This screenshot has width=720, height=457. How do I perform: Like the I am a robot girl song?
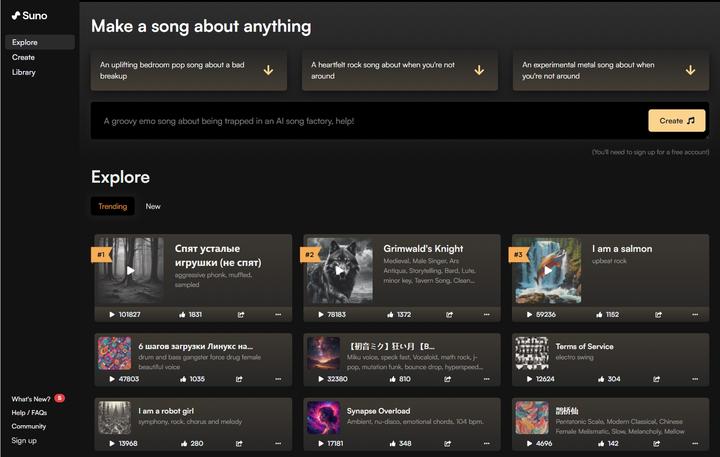coord(183,443)
